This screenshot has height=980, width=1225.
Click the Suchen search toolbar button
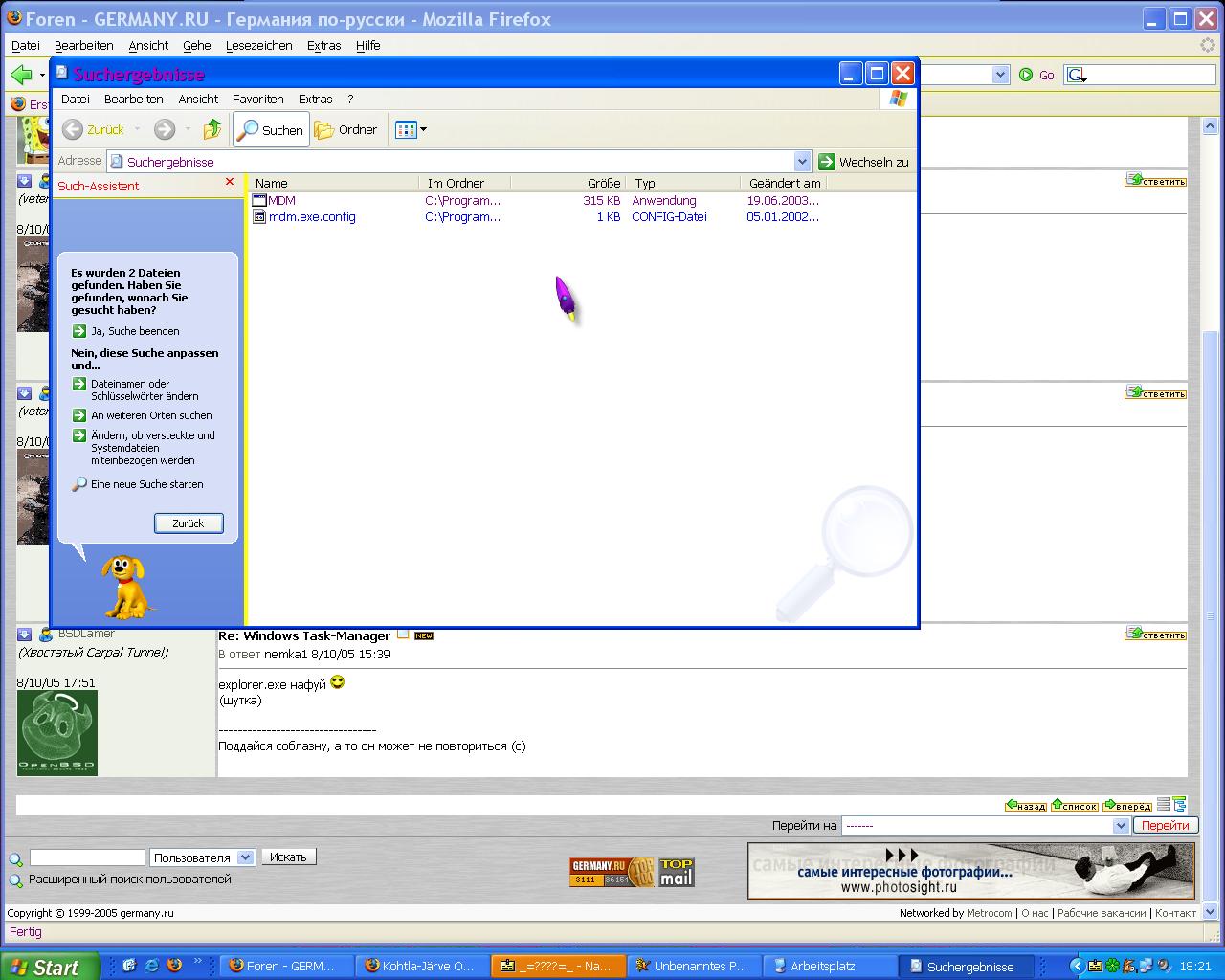(271, 129)
